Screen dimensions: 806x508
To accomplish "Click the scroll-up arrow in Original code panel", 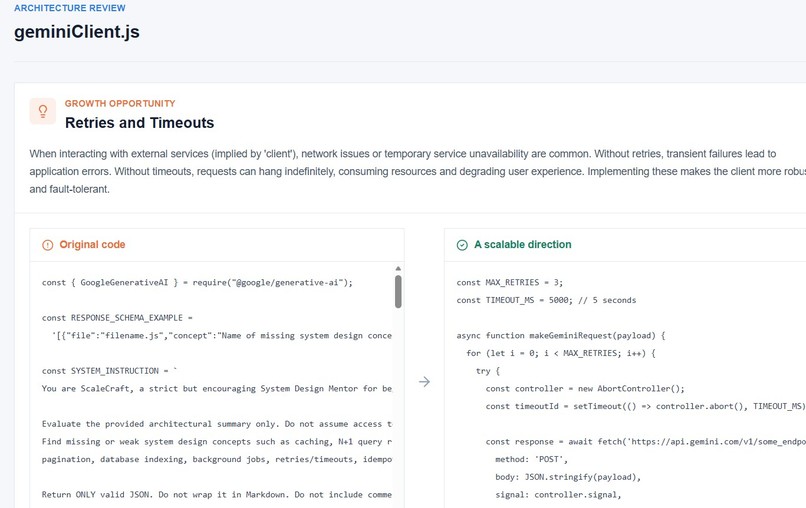I will point(398,269).
